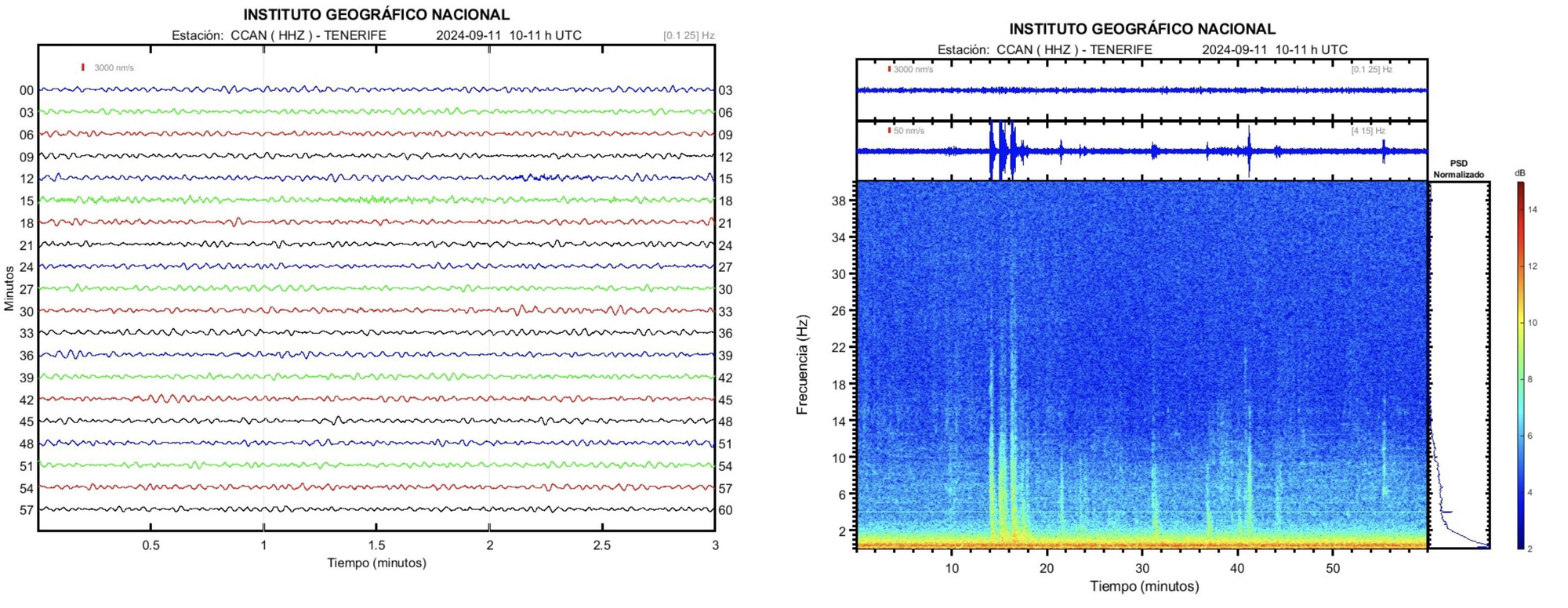Click the red 3000 nm/s scale bar in helicorder
The image size is (1568, 608).
pyautogui.click(x=82, y=67)
